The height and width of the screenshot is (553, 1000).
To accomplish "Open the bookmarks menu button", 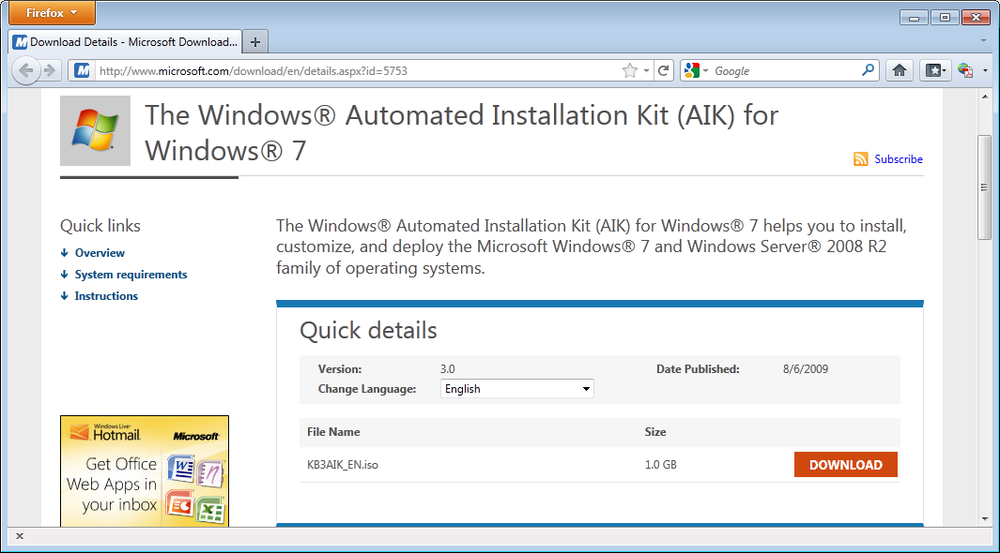I will 936,71.
